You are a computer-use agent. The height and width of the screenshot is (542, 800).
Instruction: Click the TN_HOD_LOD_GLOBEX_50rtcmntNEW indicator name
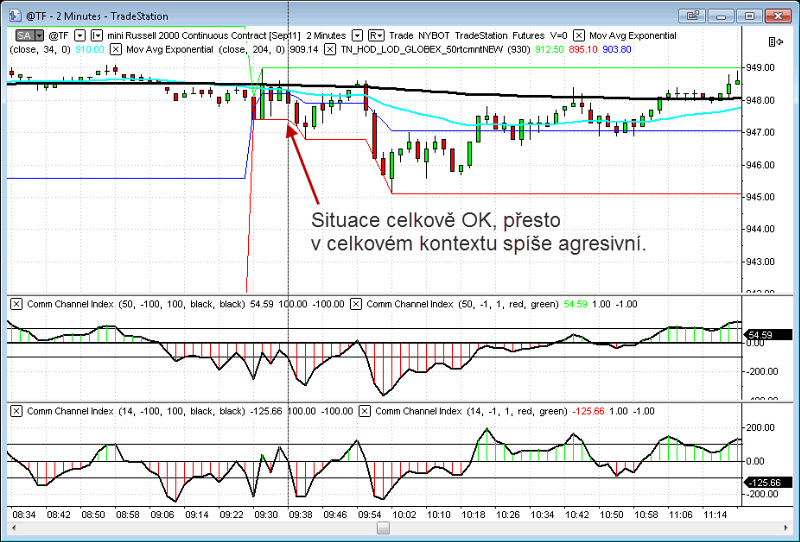422,50
